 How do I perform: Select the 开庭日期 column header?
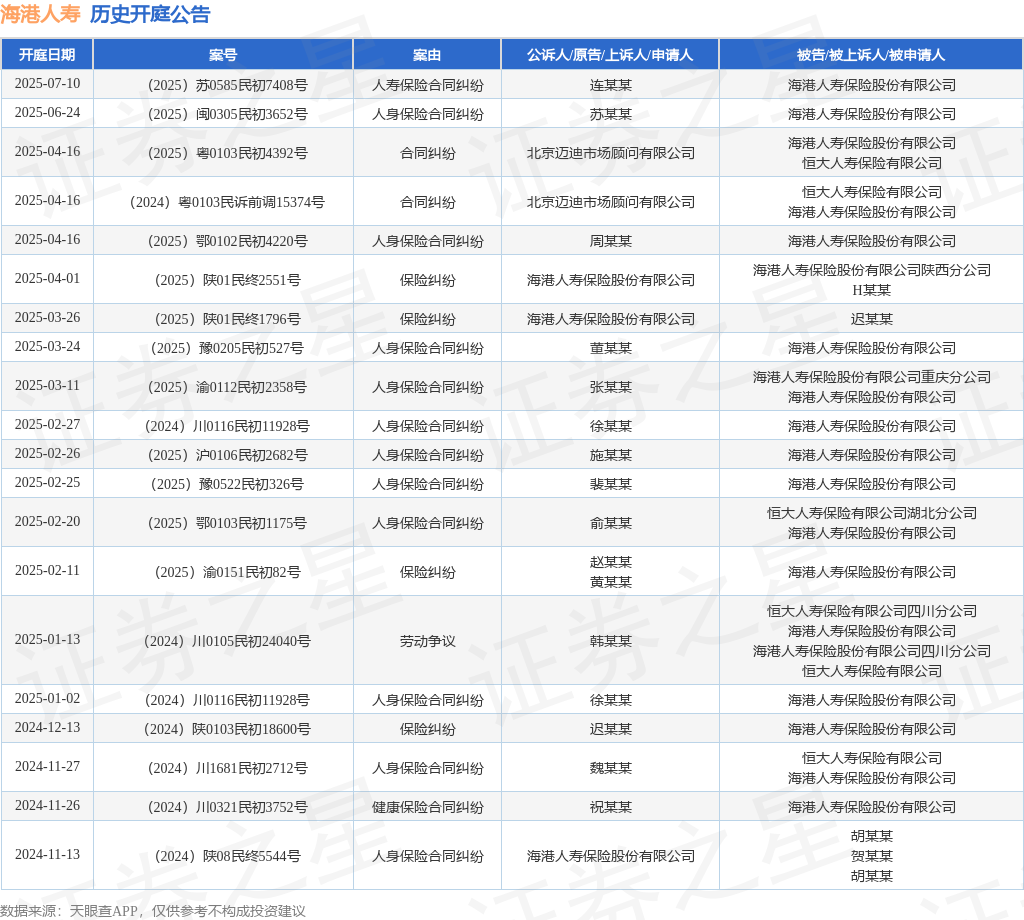pos(47,55)
